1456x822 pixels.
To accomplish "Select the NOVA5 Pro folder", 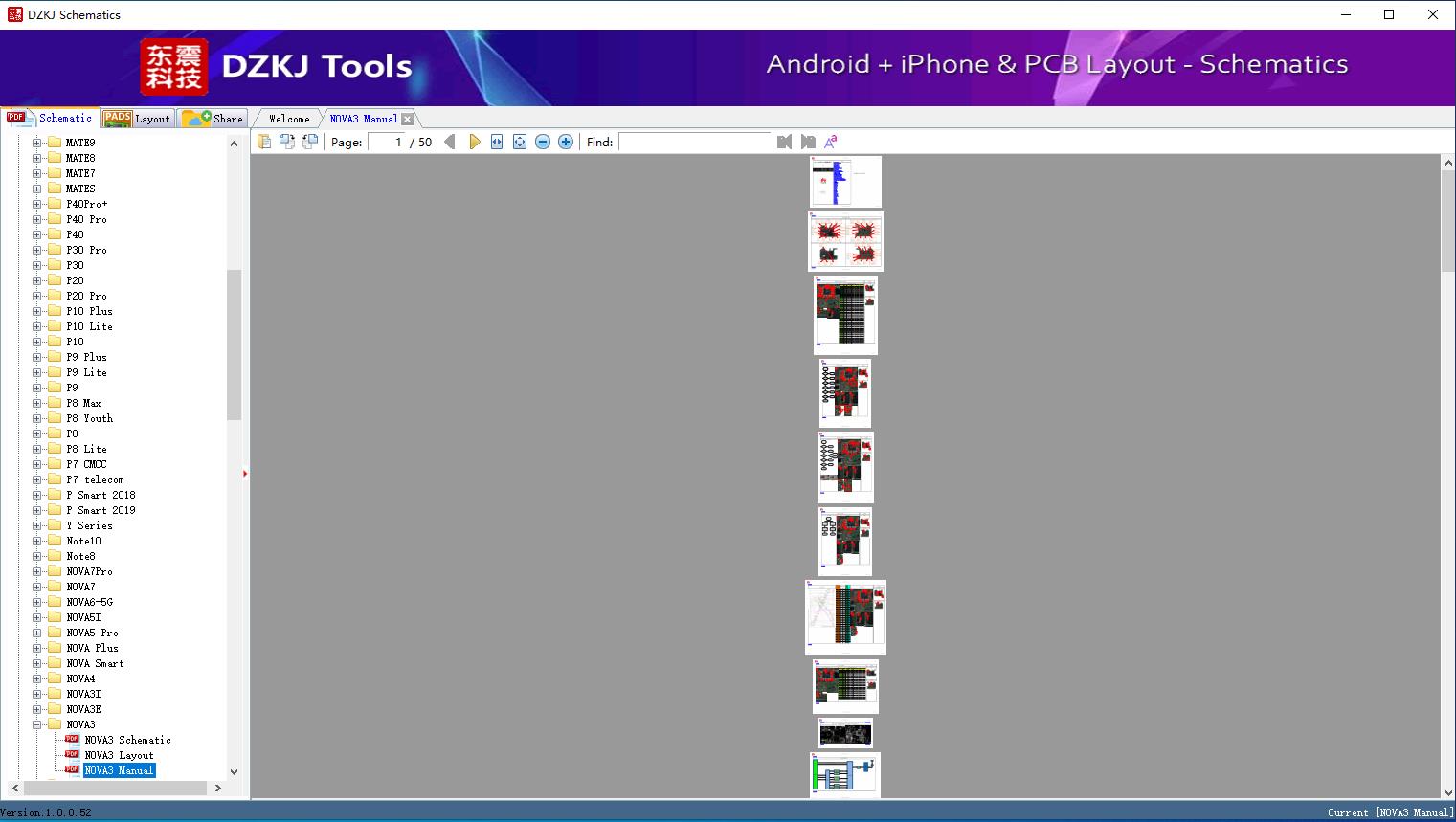I will pyautogui.click(x=92, y=633).
